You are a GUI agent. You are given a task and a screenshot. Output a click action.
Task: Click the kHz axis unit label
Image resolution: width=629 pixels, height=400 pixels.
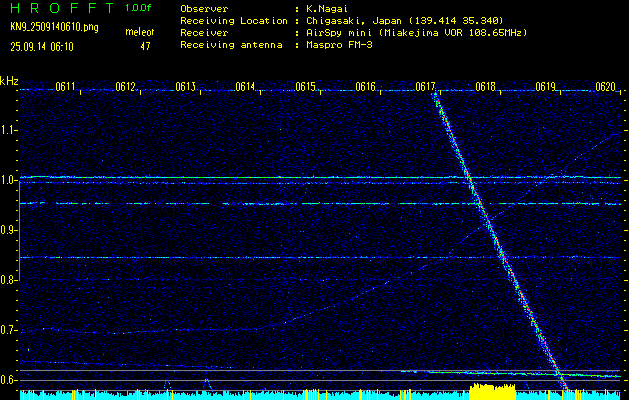9,81
